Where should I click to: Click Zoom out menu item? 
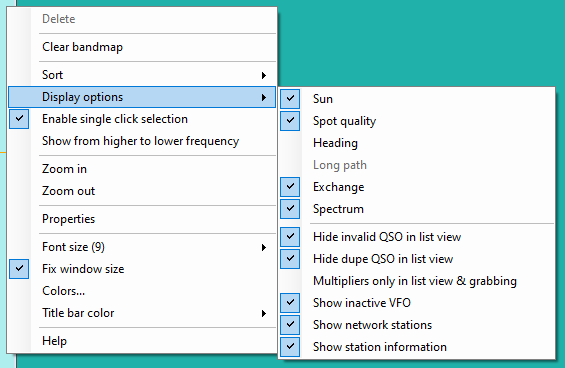pyautogui.click(x=142, y=191)
